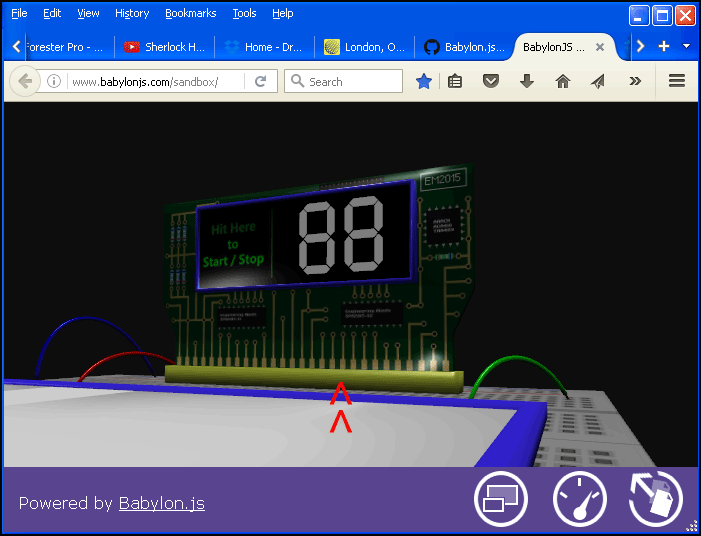
Task: Click Hit Here to Start / Stop on display
Action: tap(233, 245)
